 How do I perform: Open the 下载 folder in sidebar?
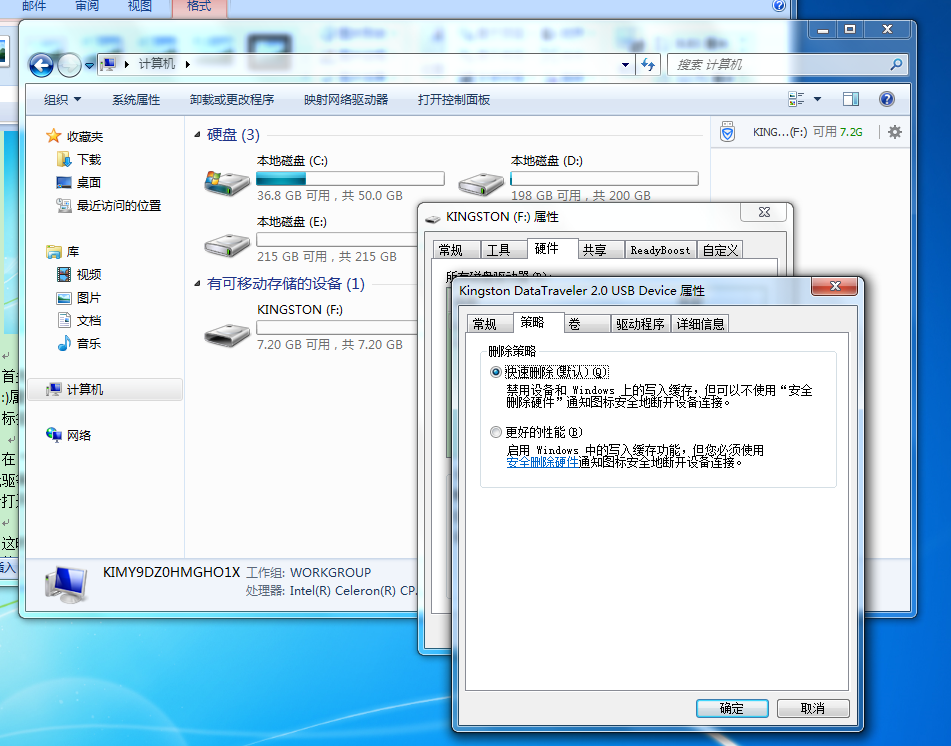(89, 160)
